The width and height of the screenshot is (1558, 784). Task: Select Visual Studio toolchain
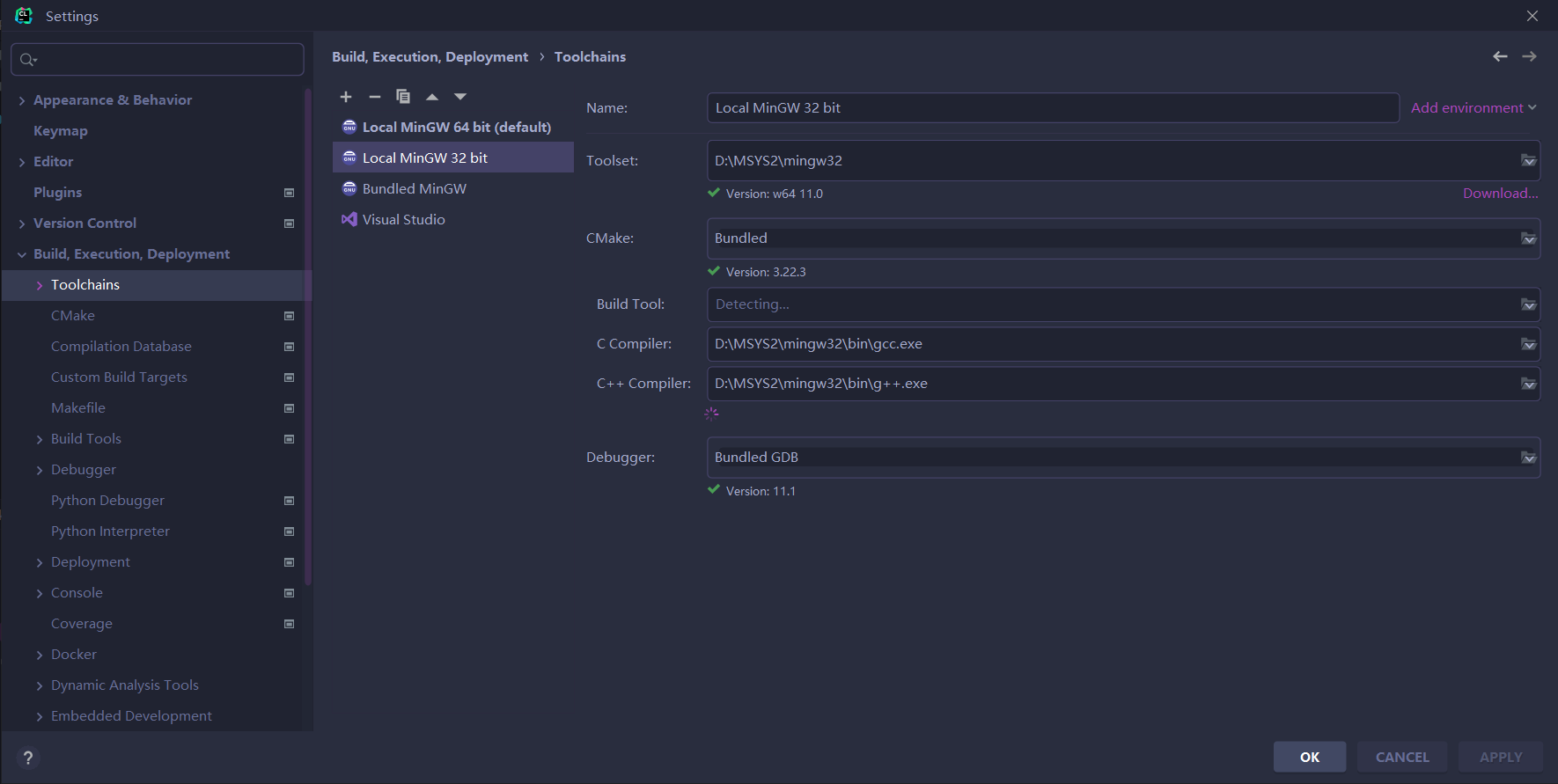coord(452,220)
